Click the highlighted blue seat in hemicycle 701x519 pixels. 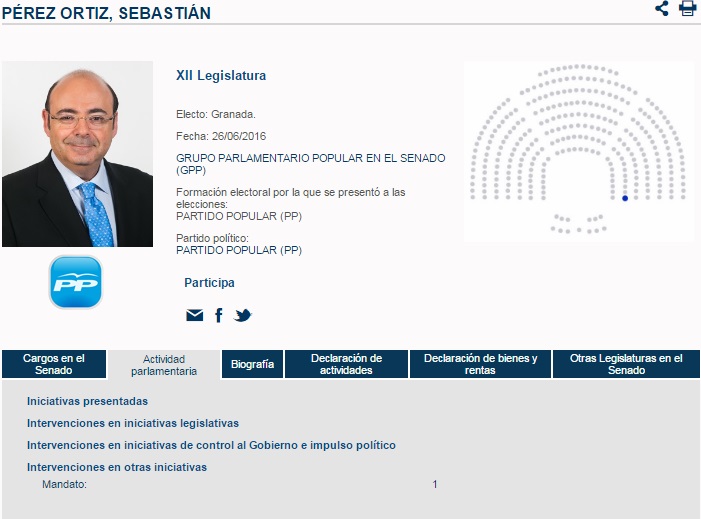[x=625, y=198]
